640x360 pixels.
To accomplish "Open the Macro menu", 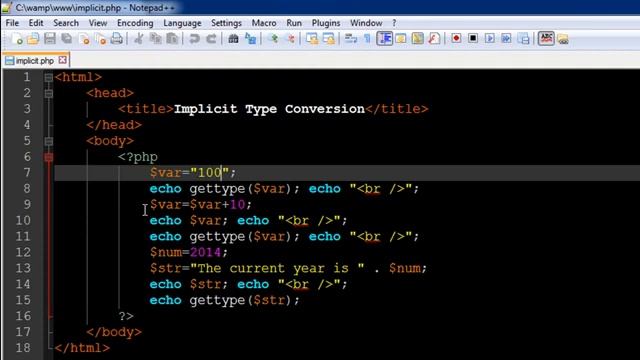I will (264, 23).
